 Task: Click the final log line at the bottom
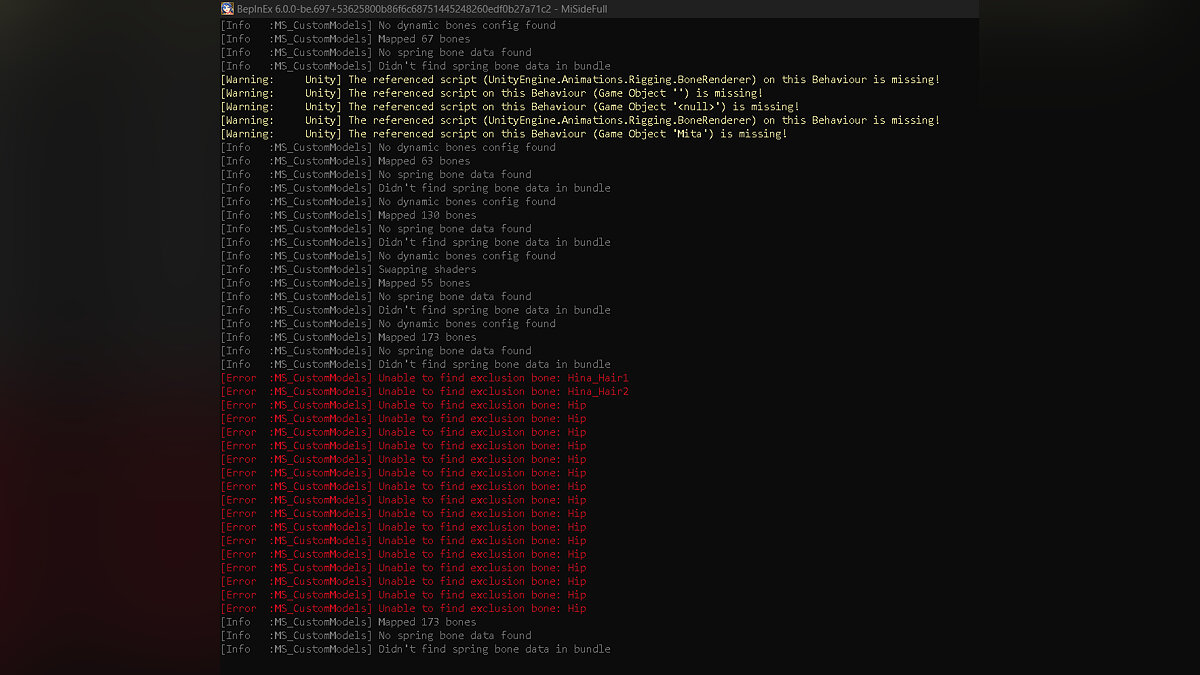tap(494, 649)
